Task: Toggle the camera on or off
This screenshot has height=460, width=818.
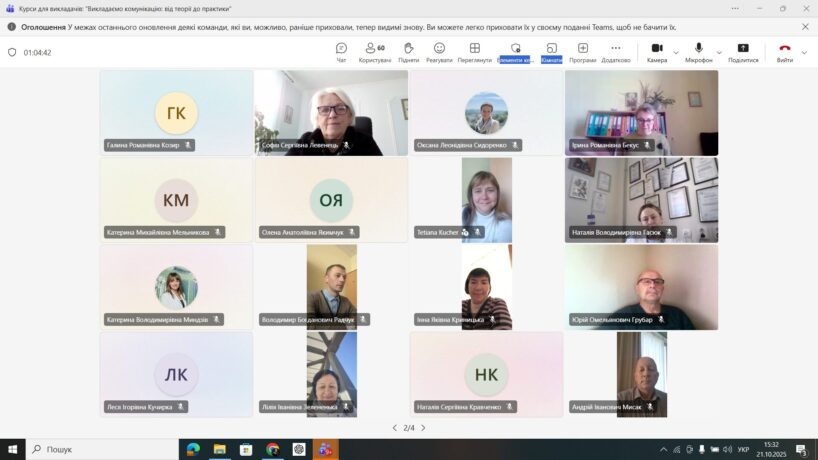Action: click(x=657, y=51)
